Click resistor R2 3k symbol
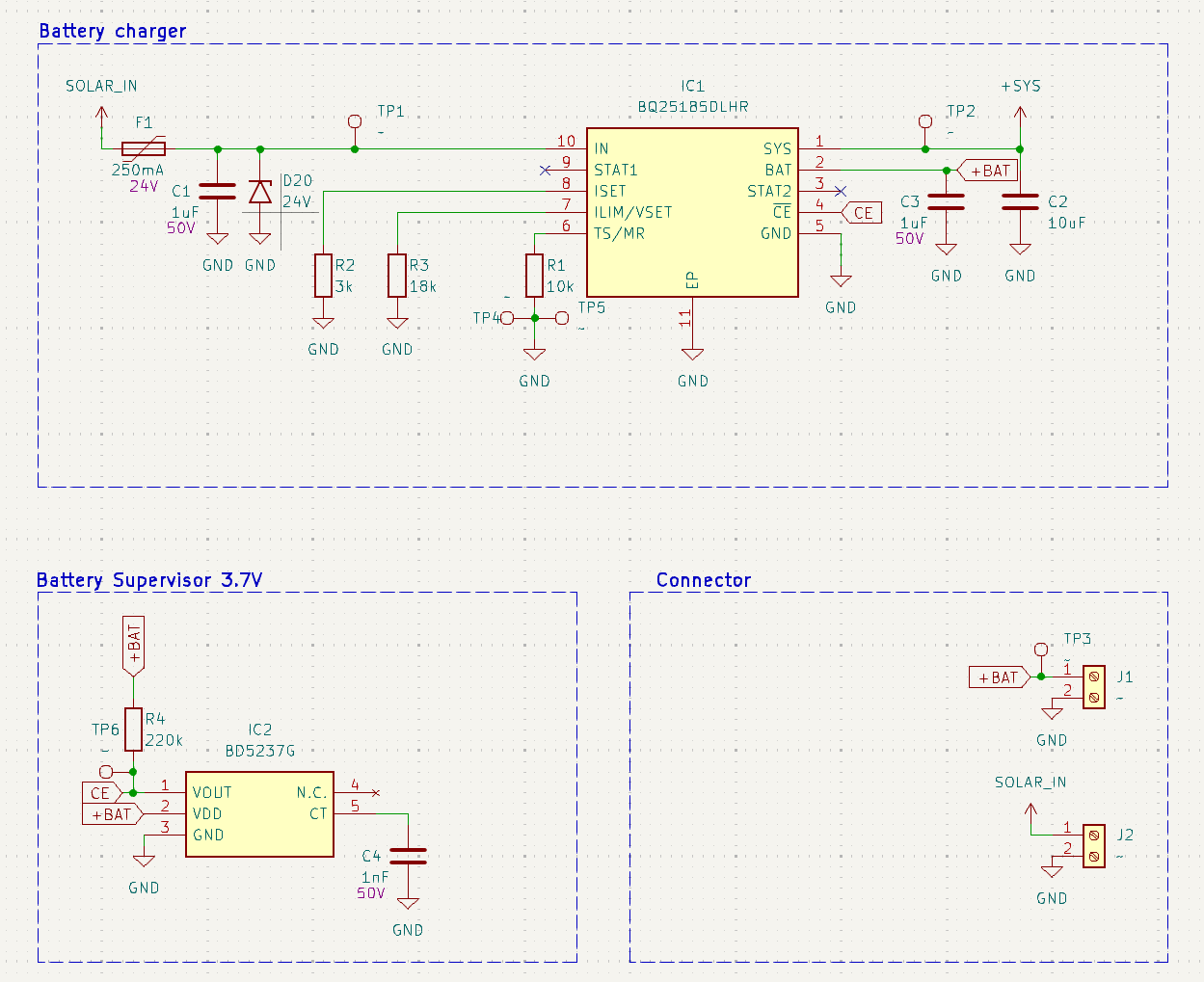Image resolution: width=1204 pixels, height=982 pixels. [x=324, y=276]
